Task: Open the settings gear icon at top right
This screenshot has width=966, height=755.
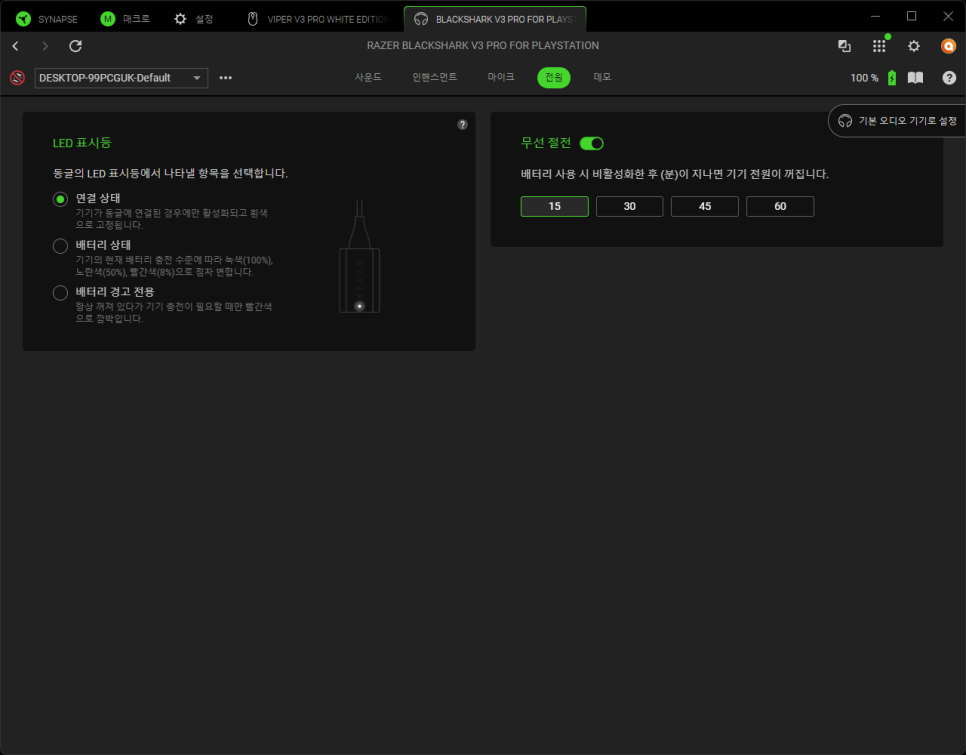Action: tap(913, 46)
